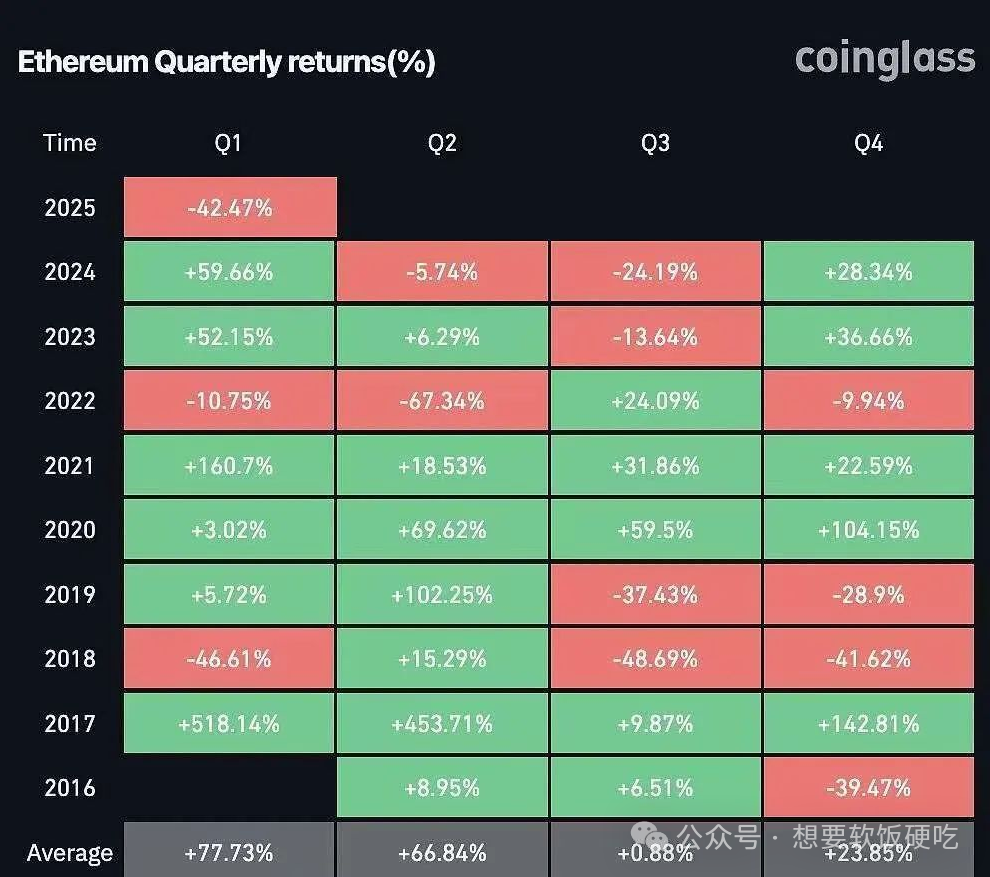
Task: Select the 2018 Q3 -48.69% cell
Action: point(655,659)
